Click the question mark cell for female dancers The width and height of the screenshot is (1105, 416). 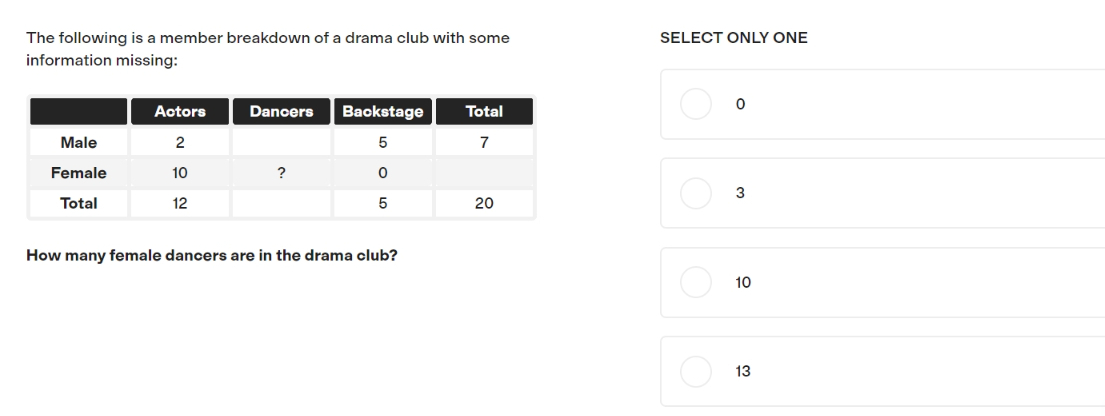pyautogui.click(x=281, y=173)
